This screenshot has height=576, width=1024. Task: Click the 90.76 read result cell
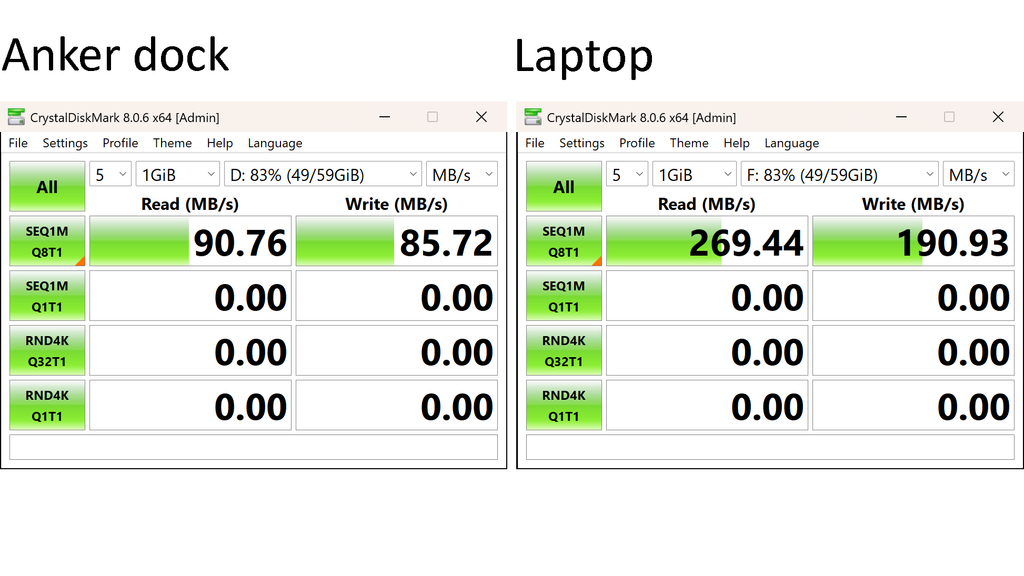[190, 241]
